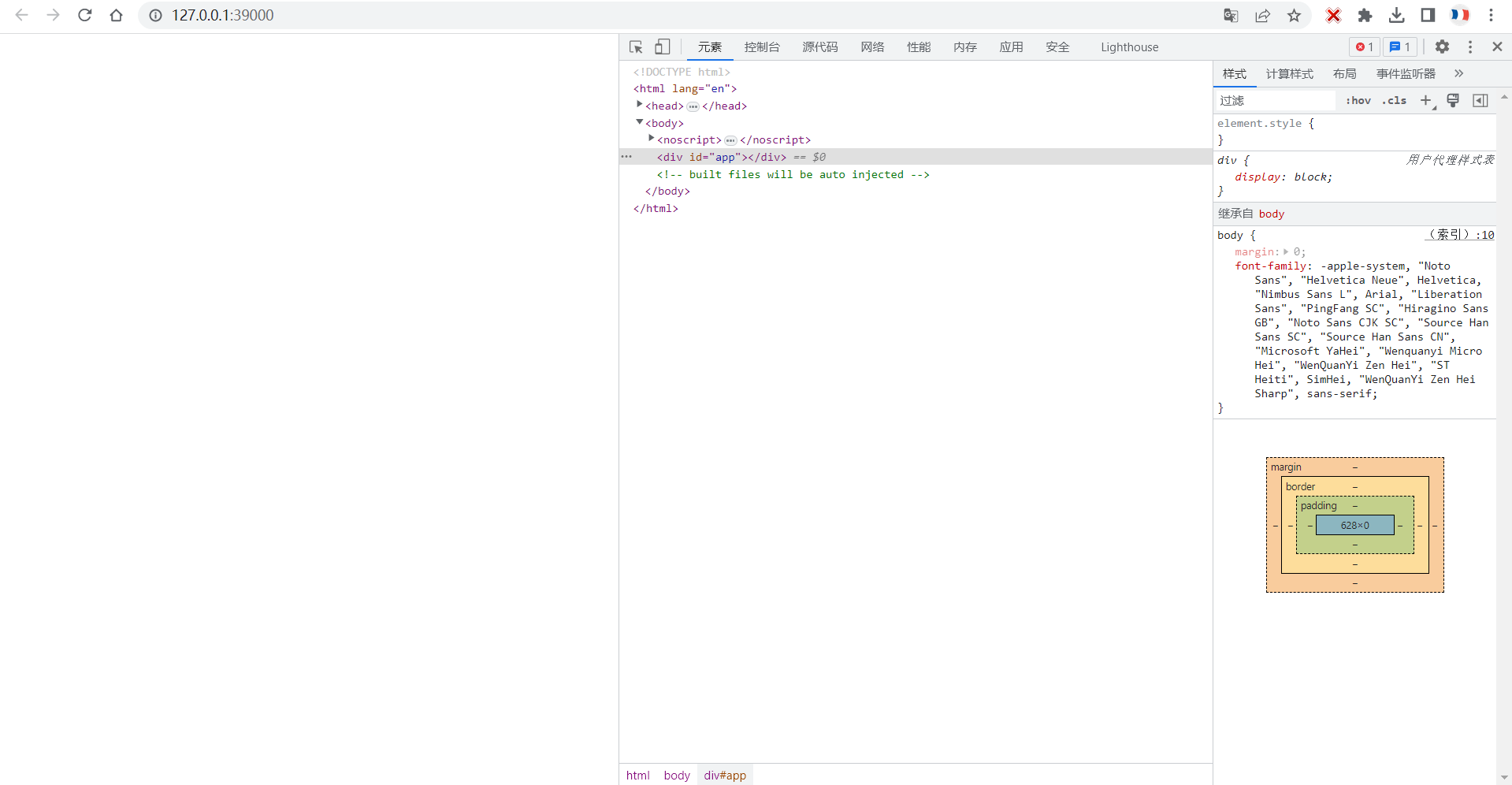The height and width of the screenshot is (785, 1512).
Task: Collapse the body element node
Action: [641, 121]
